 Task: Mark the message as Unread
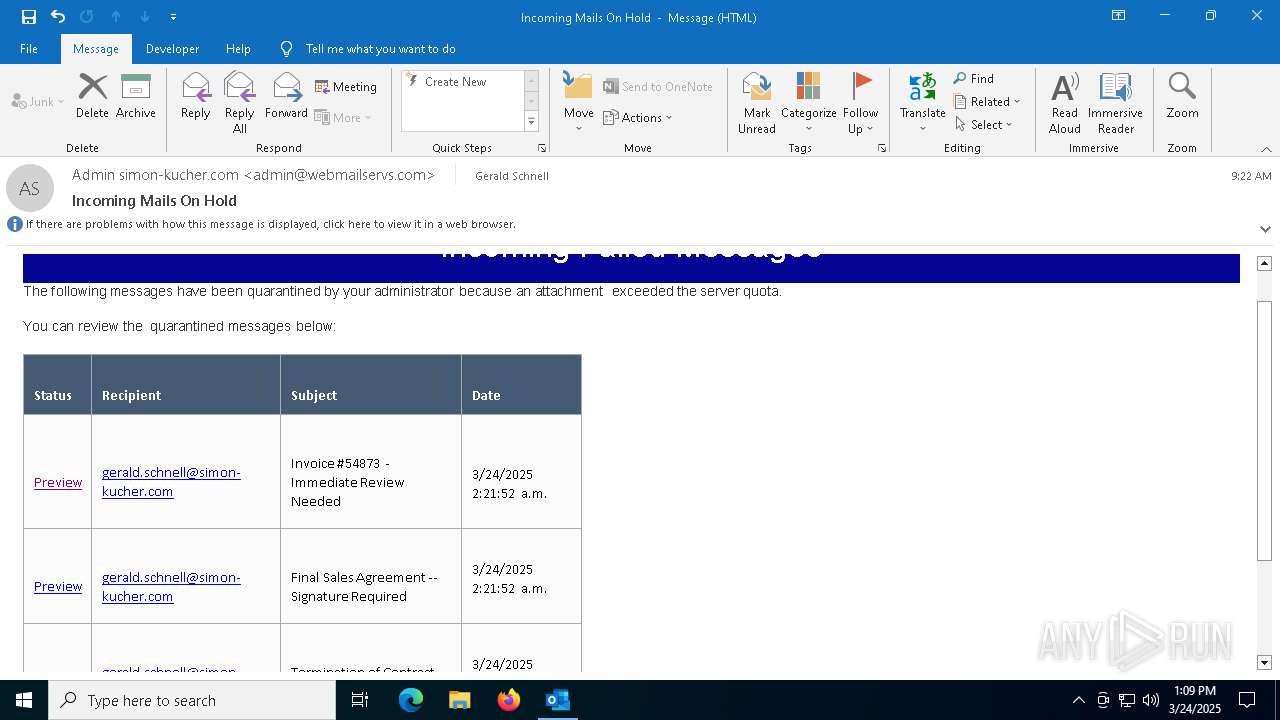click(x=757, y=102)
